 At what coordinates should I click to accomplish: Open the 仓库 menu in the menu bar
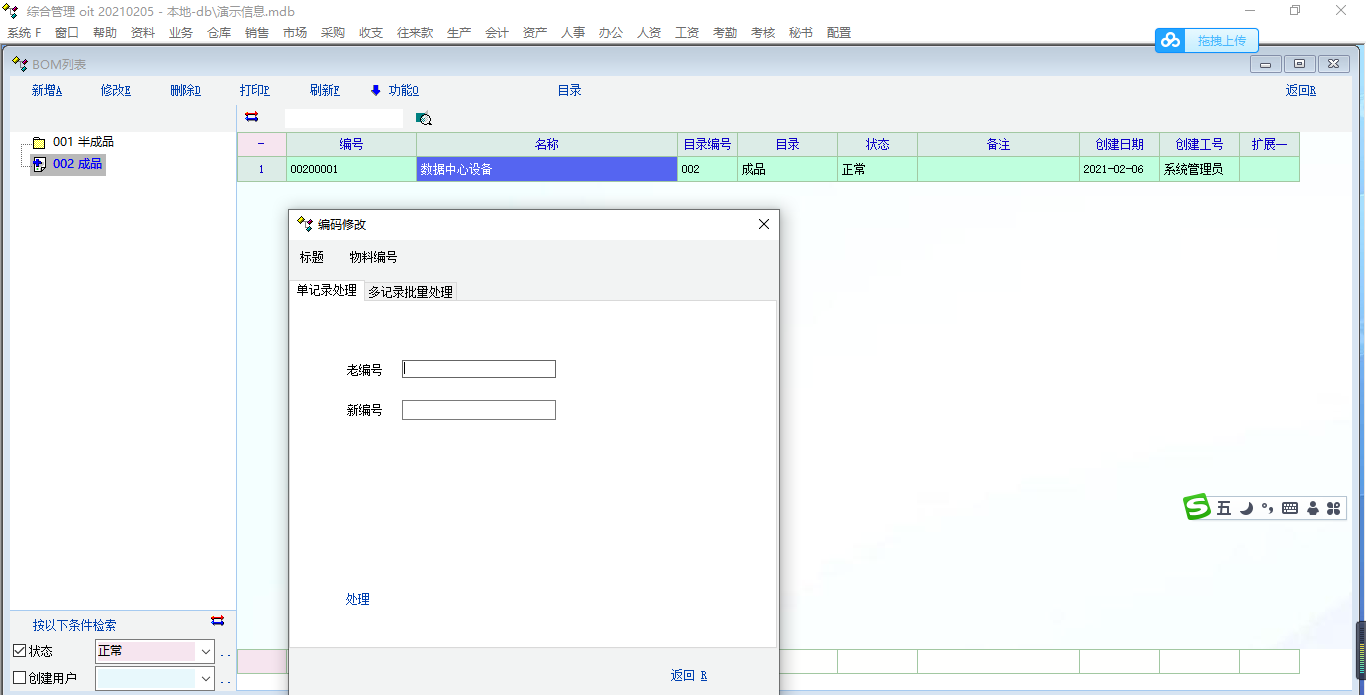point(219,33)
